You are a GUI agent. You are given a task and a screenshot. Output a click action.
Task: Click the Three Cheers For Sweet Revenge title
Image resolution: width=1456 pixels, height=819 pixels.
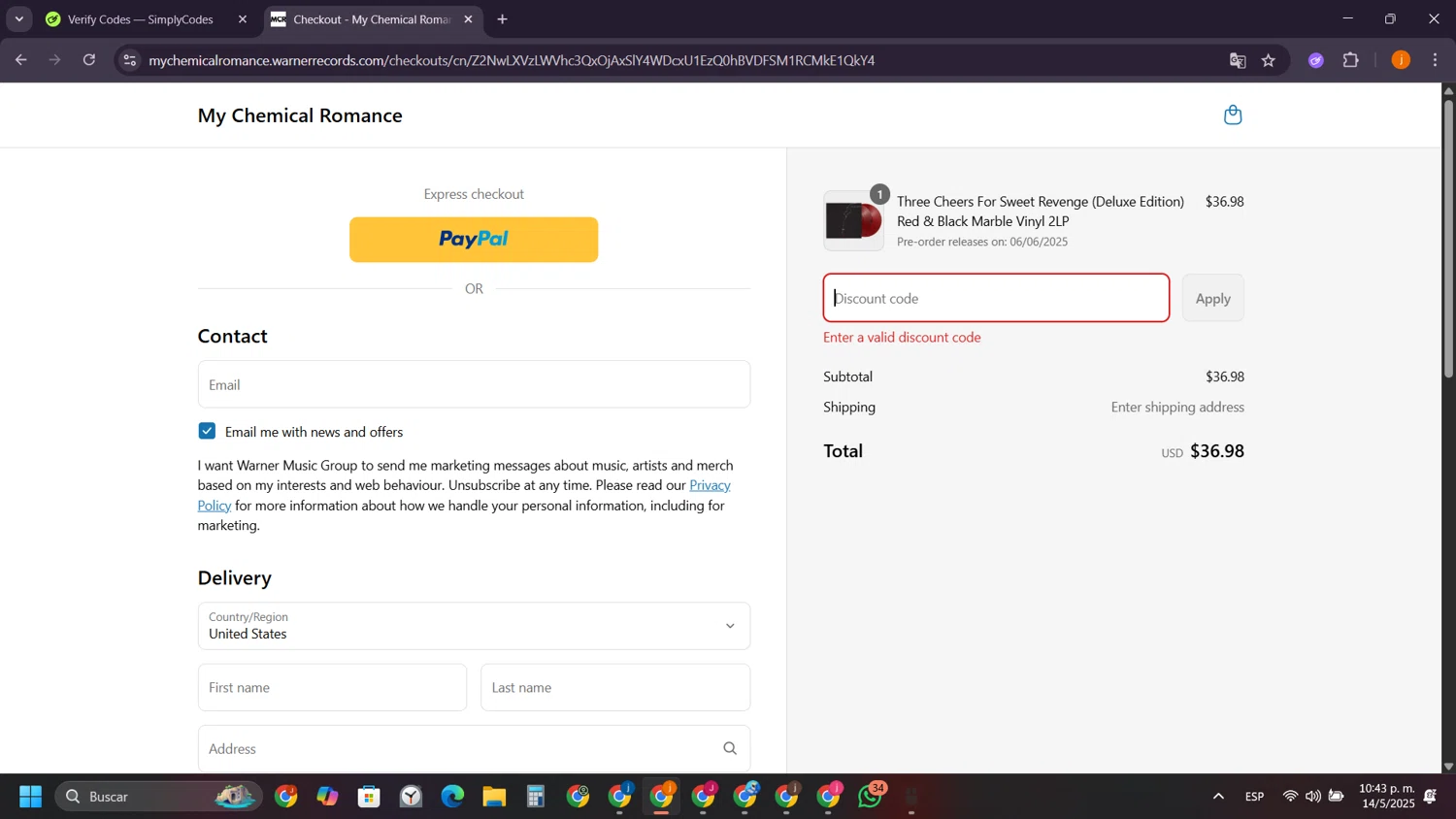tap(1041, 212)
